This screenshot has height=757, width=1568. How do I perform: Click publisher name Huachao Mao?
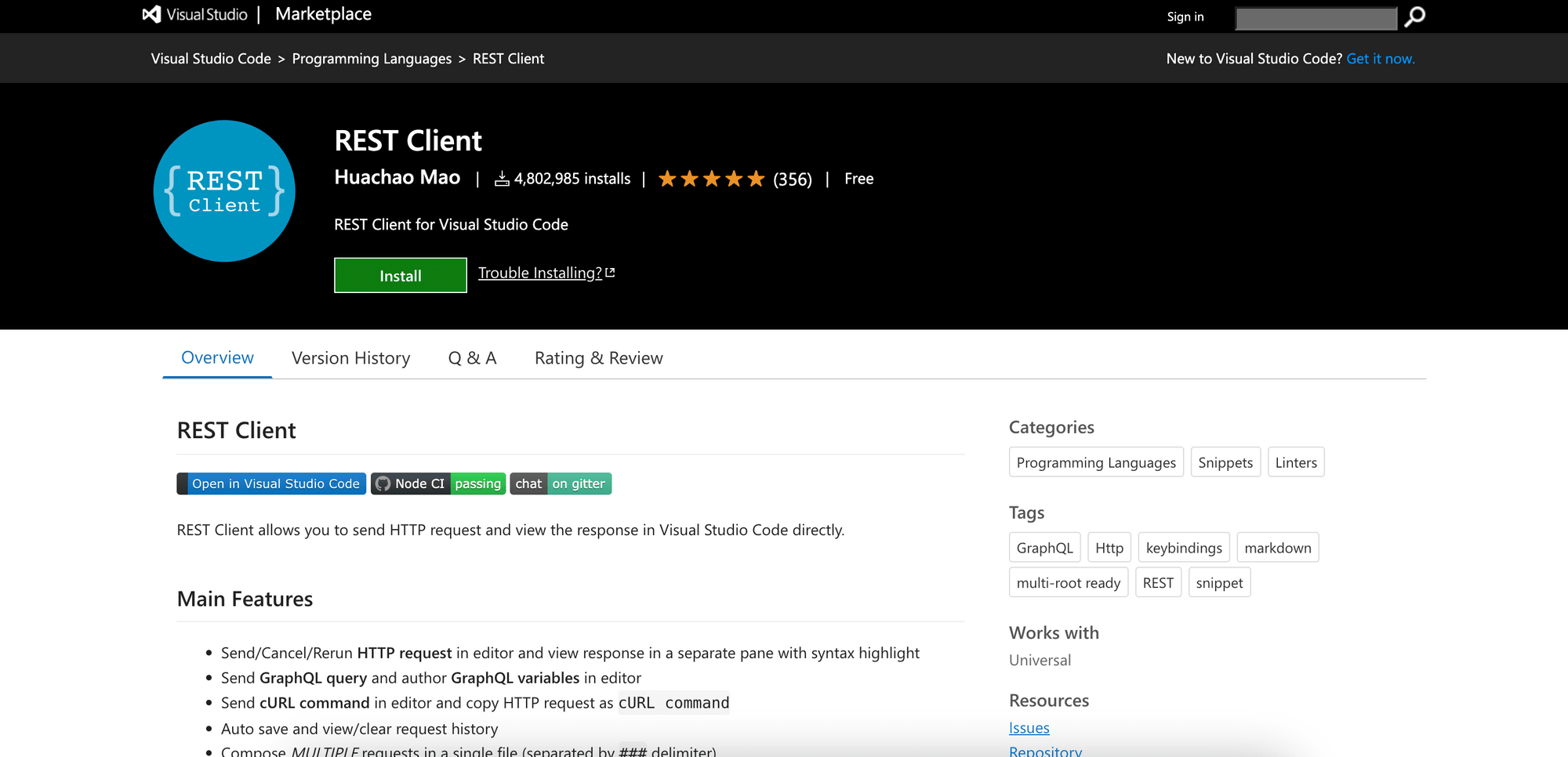coord(397,178)
